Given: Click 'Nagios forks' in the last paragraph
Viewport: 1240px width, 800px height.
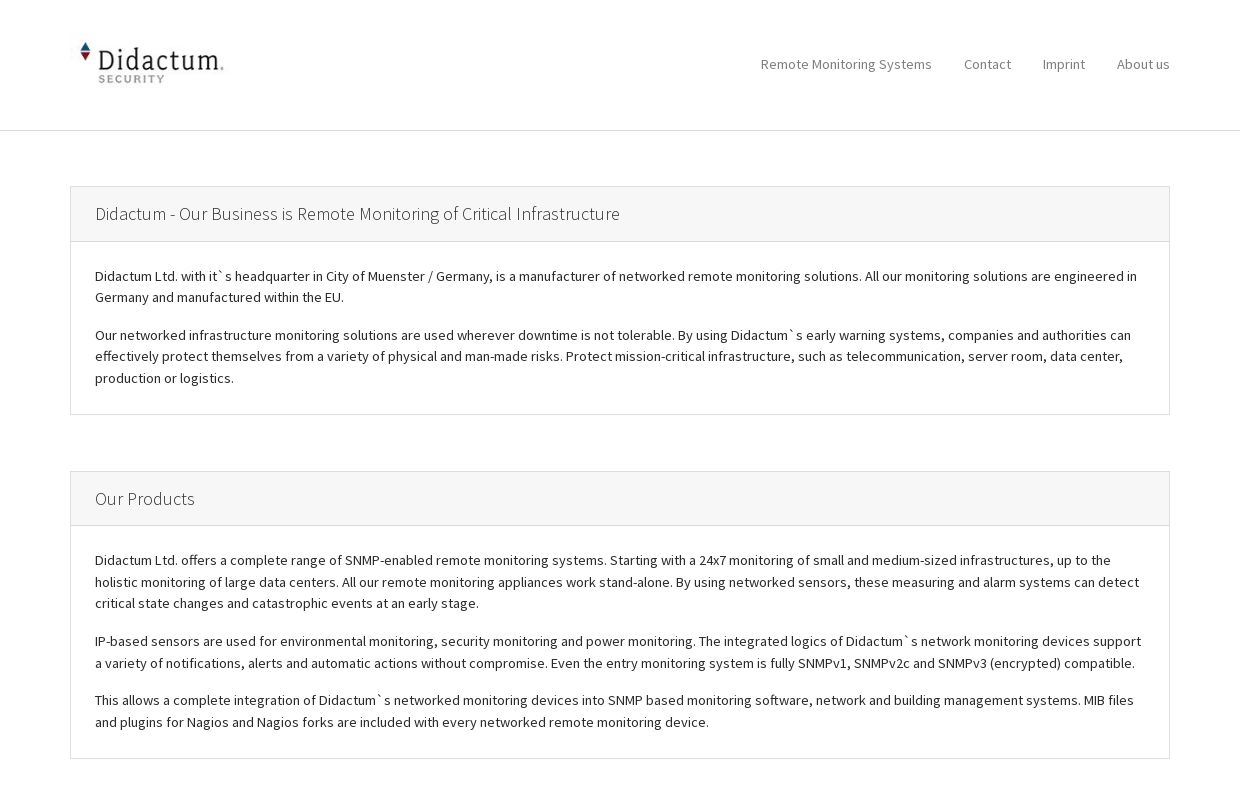Looking at the screenshot, I should (x=295, y=722).
